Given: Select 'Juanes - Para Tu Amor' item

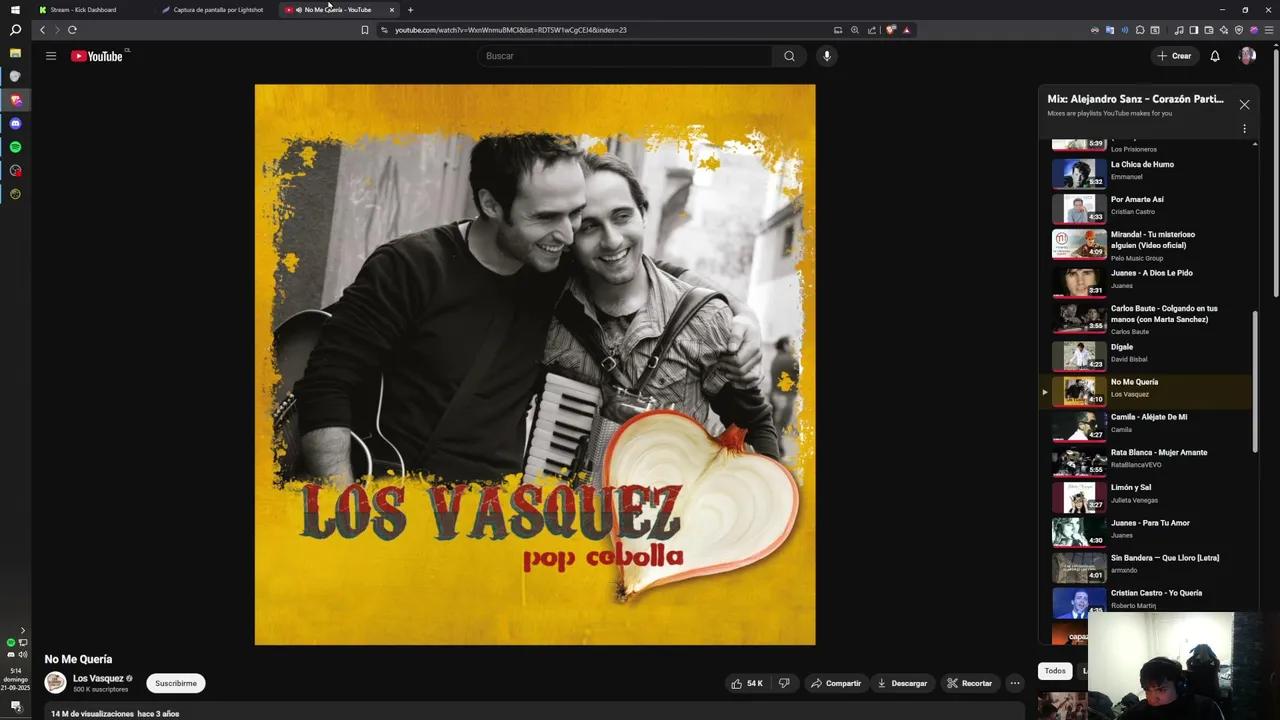Looking at the screenshot, I should [1145, 531].
